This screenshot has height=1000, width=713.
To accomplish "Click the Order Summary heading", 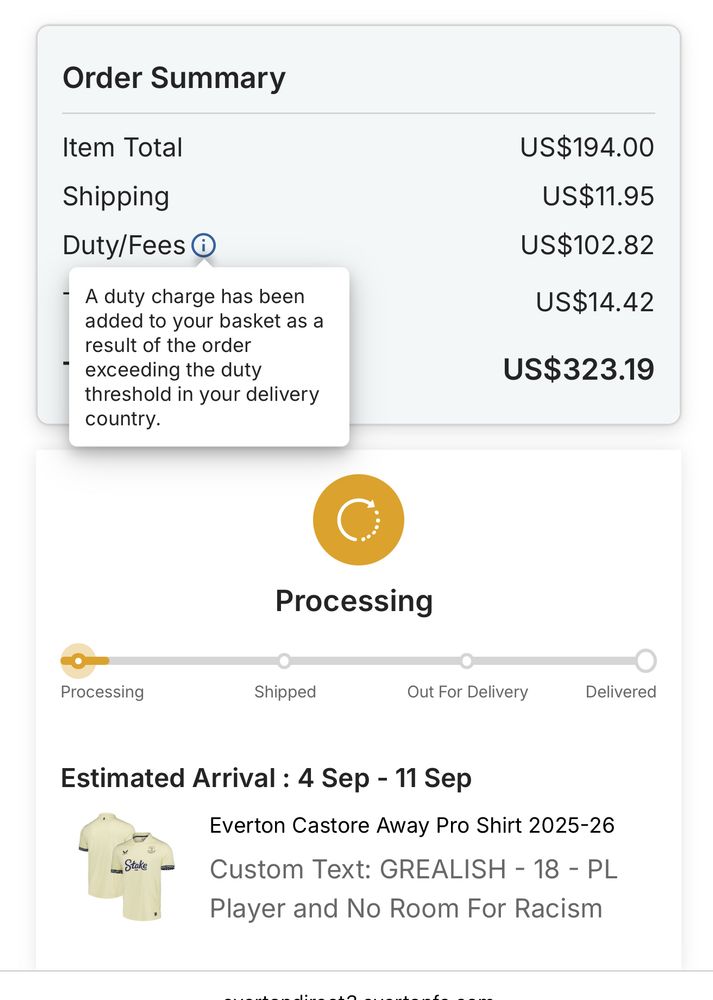I will [174, 78].
